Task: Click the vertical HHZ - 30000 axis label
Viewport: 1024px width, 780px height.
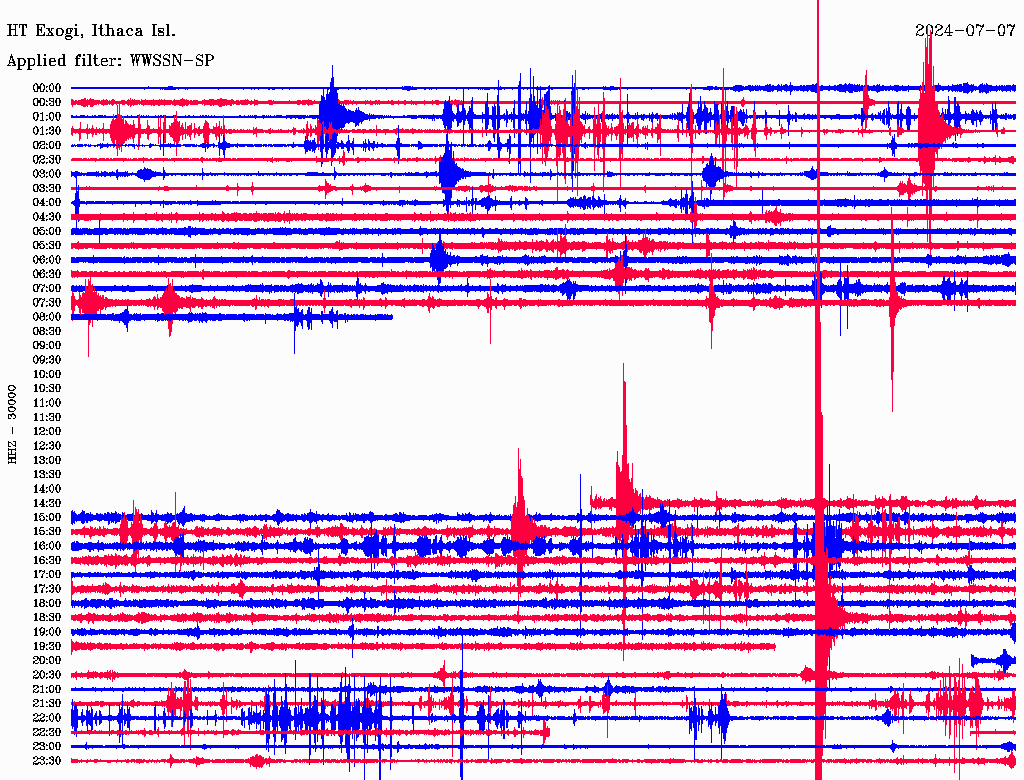Action: pos(12,424)
